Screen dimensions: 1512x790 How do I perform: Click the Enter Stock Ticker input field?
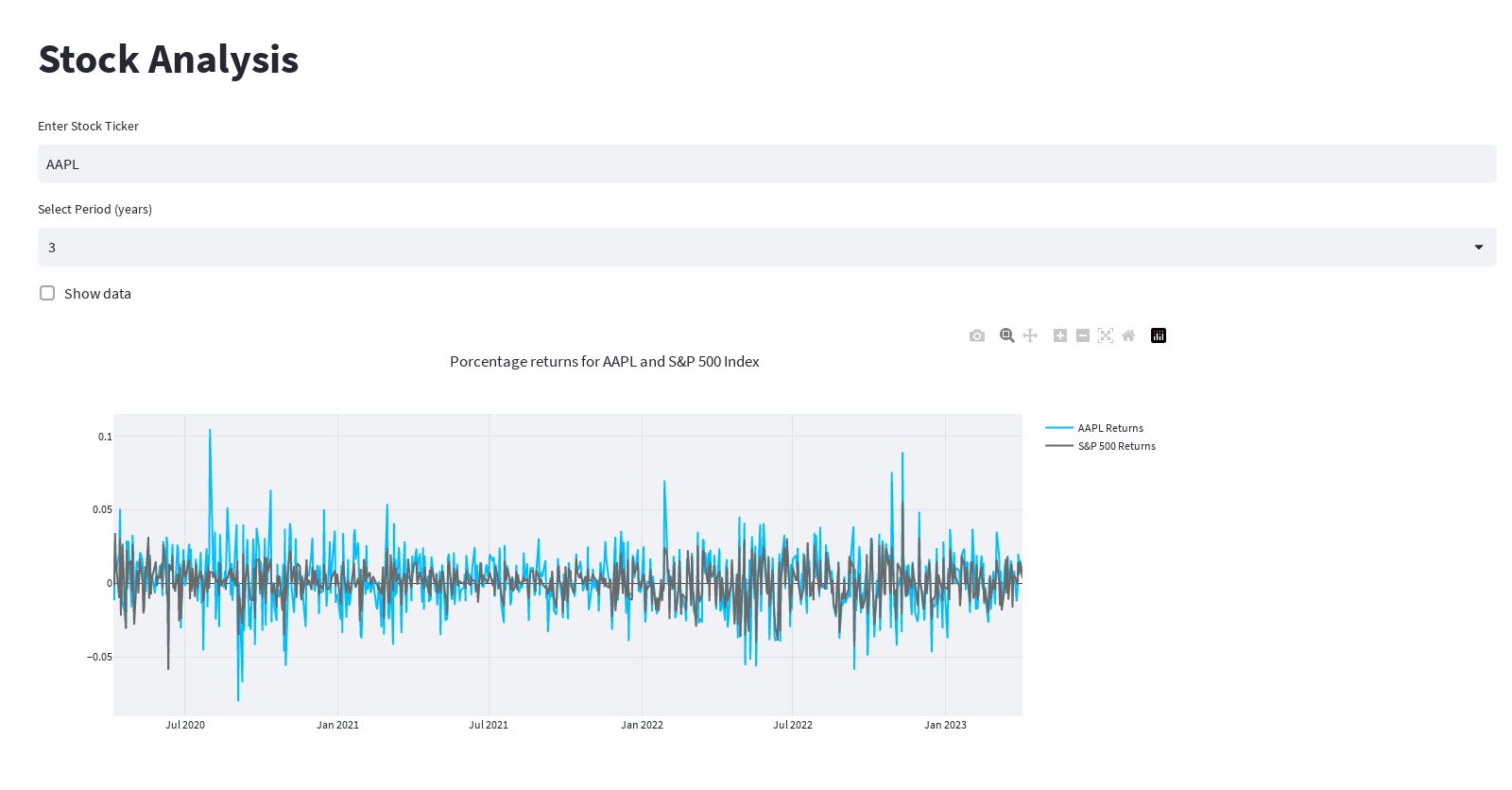click(767, 163)
